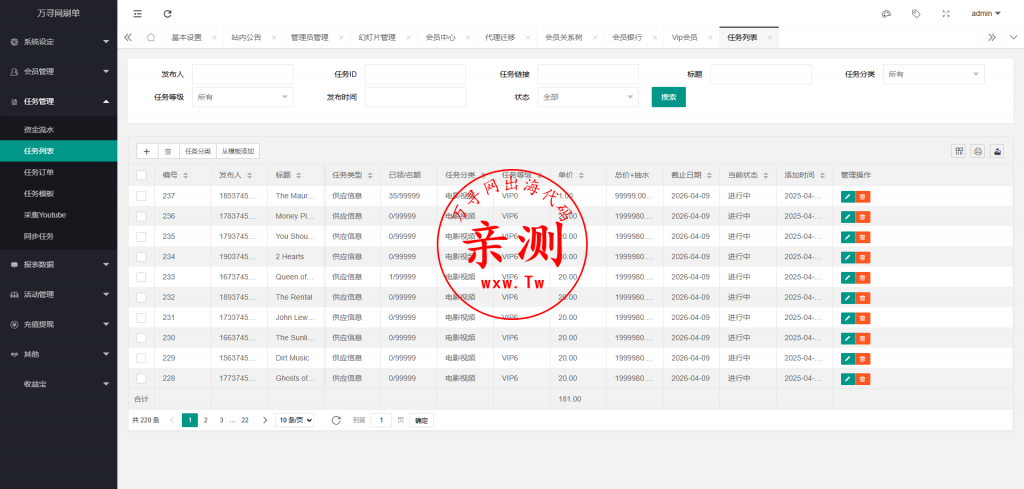Viewport: 1024px width, 489px height.
Task: Check the checkbox for row 236
Action: point(141,217)
